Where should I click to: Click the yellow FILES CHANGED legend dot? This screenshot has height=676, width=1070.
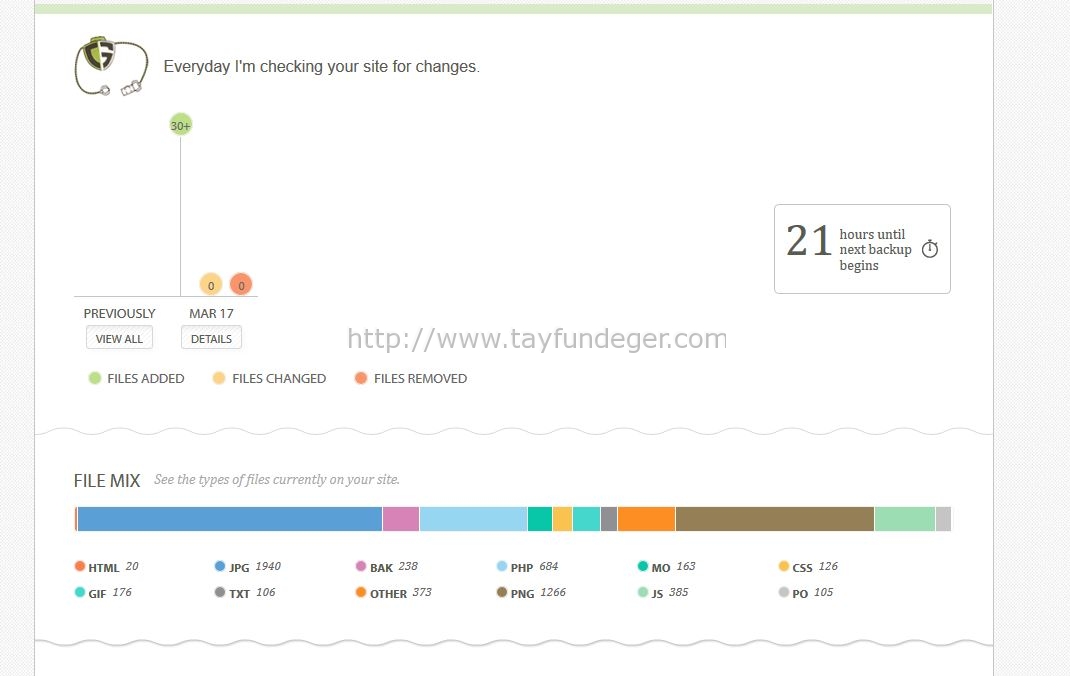[x=218, y=378]
